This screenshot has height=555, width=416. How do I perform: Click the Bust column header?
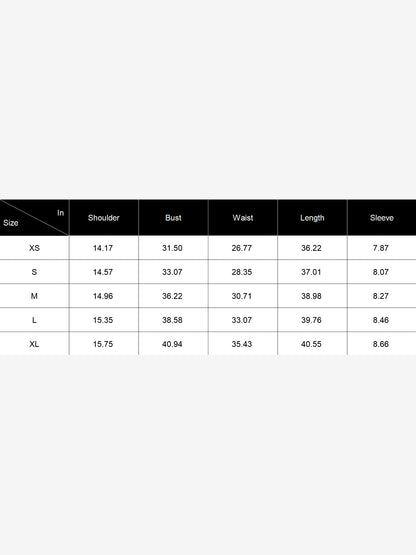coord(173,218)
